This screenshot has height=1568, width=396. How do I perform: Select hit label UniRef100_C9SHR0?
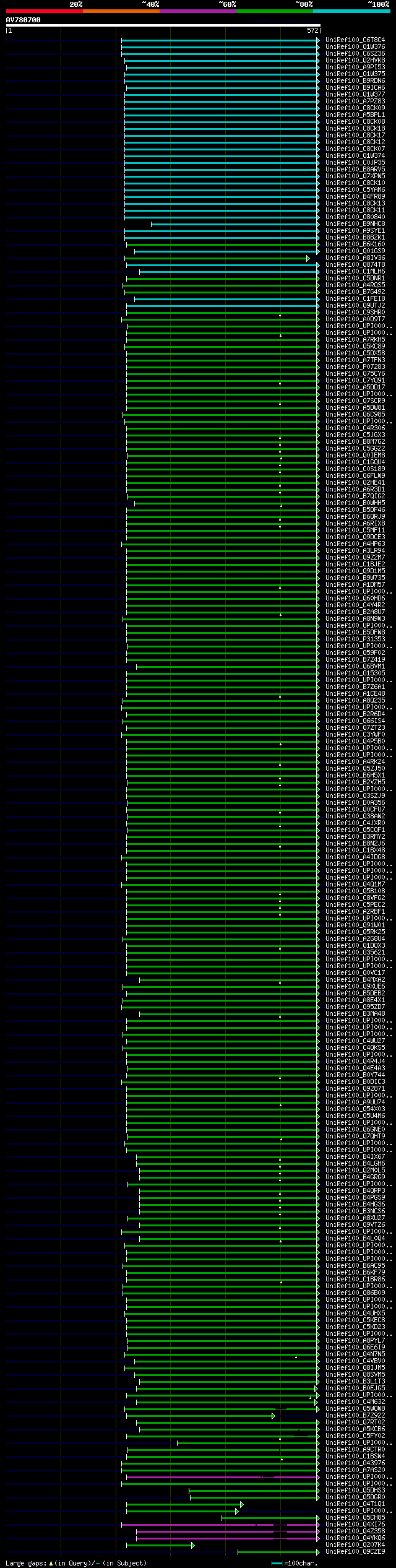click(x=355, y=313)
